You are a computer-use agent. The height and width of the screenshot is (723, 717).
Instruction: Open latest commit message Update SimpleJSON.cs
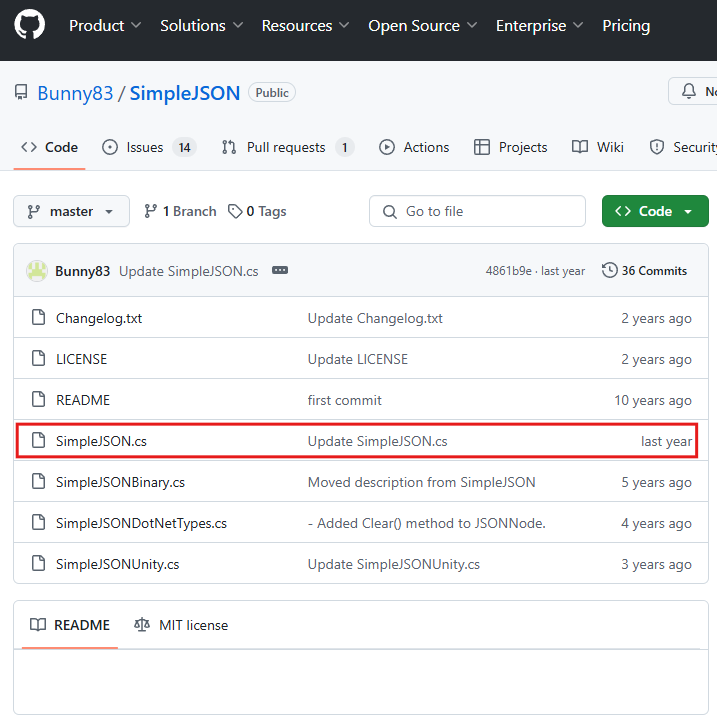click(189, 271)
